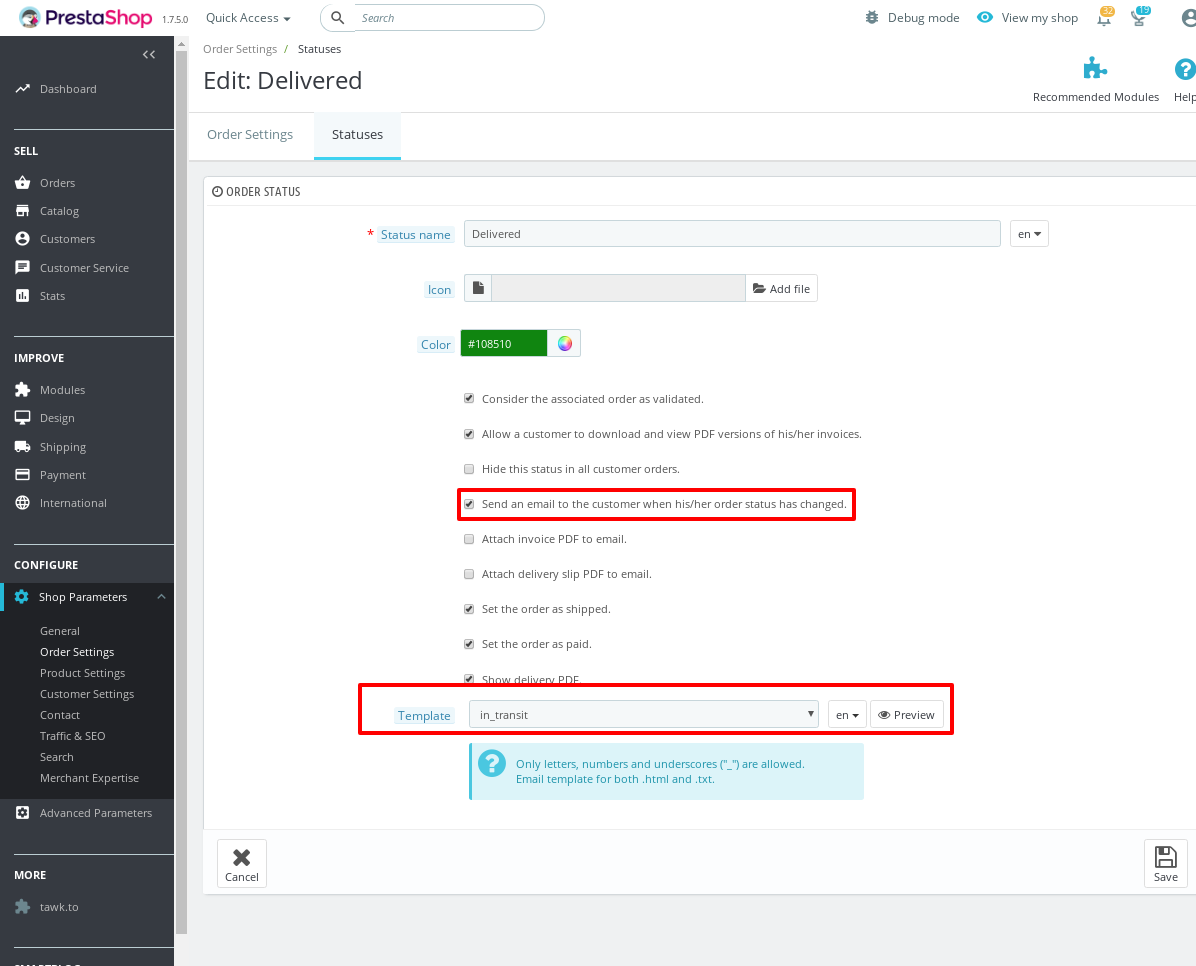Switch to the Order Settings tab

pos(250,134)
